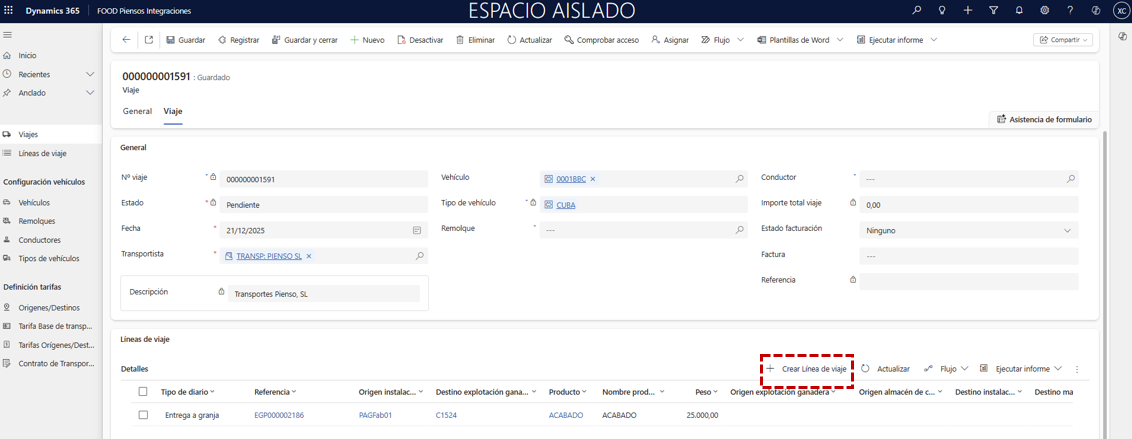Click lookup search icon in Conductor field
The image size is (1132, 439).
1070,179
